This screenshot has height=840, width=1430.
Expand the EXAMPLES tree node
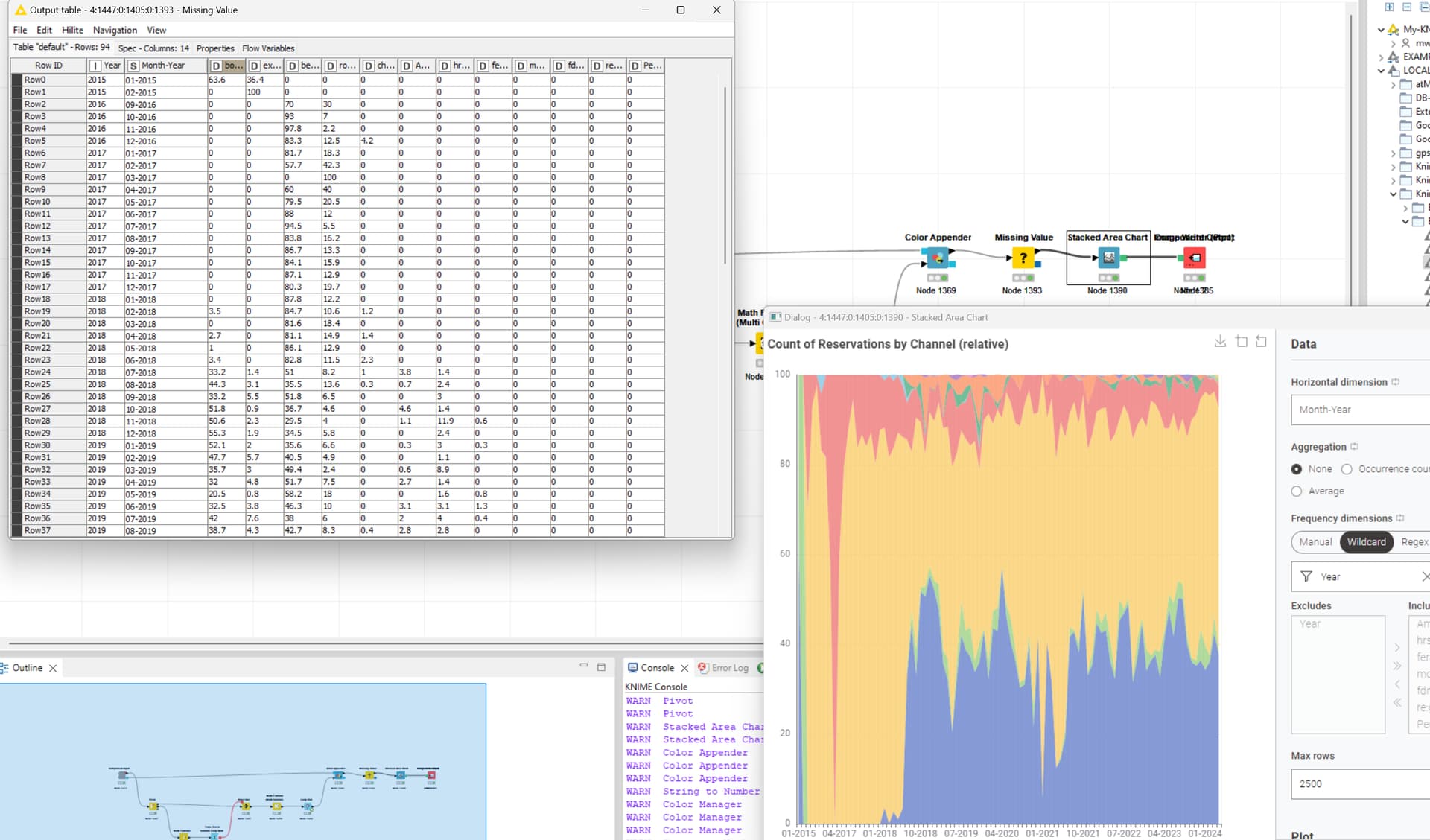pos(1381,57)
